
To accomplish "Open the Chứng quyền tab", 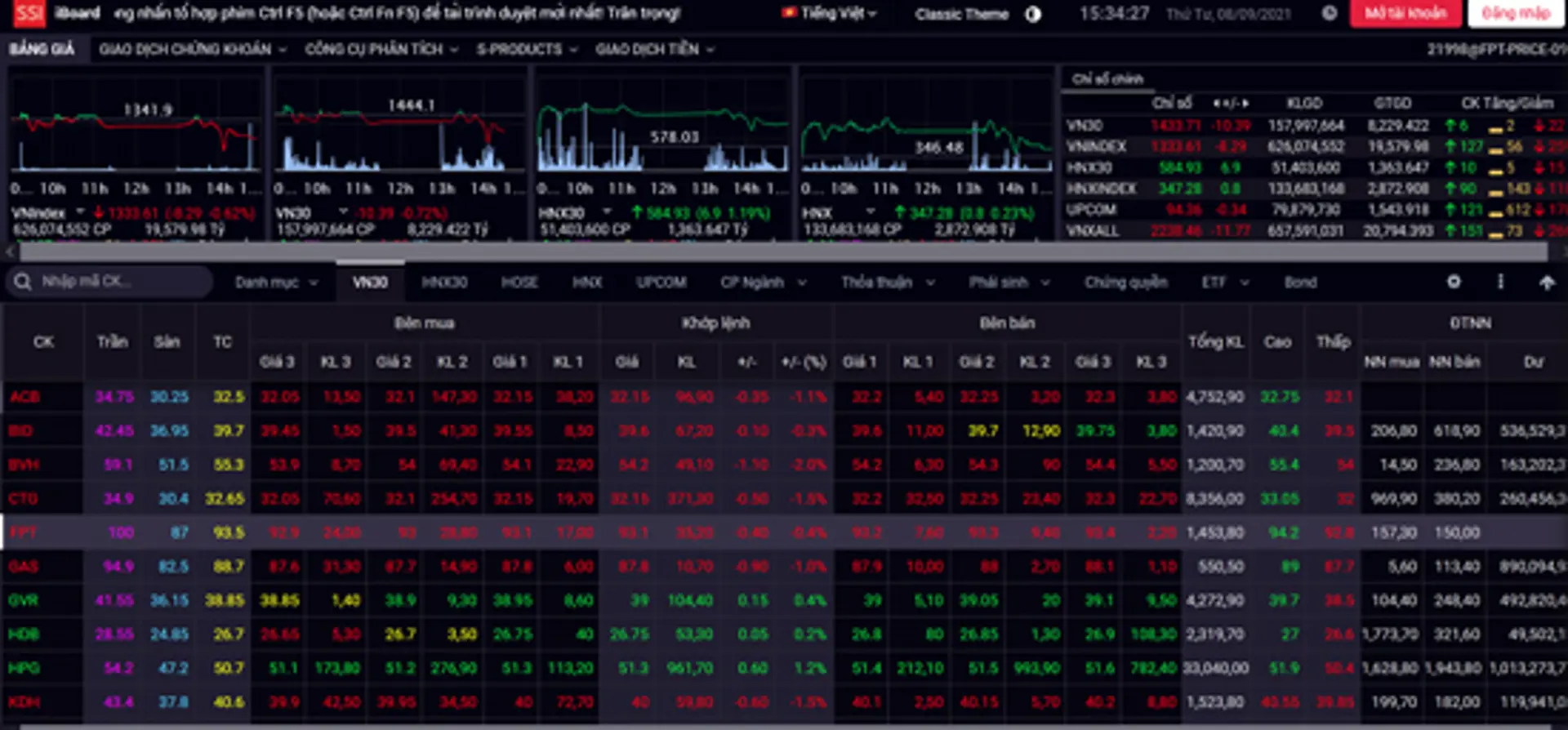I will pyautogui.click(x=1125, y=283).
